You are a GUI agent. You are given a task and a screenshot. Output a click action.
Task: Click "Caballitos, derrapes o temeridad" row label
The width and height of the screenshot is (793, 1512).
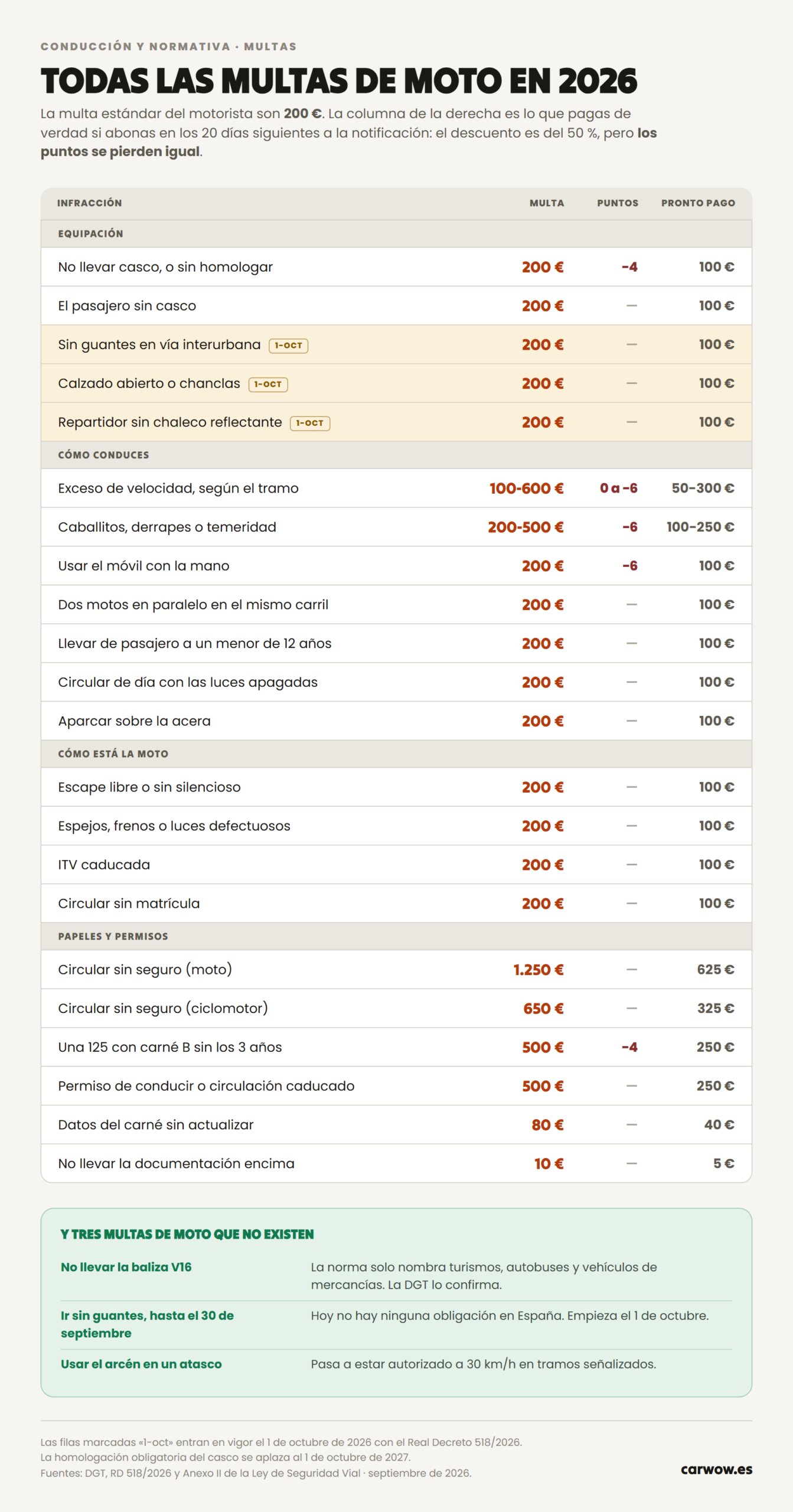(167, 527)
